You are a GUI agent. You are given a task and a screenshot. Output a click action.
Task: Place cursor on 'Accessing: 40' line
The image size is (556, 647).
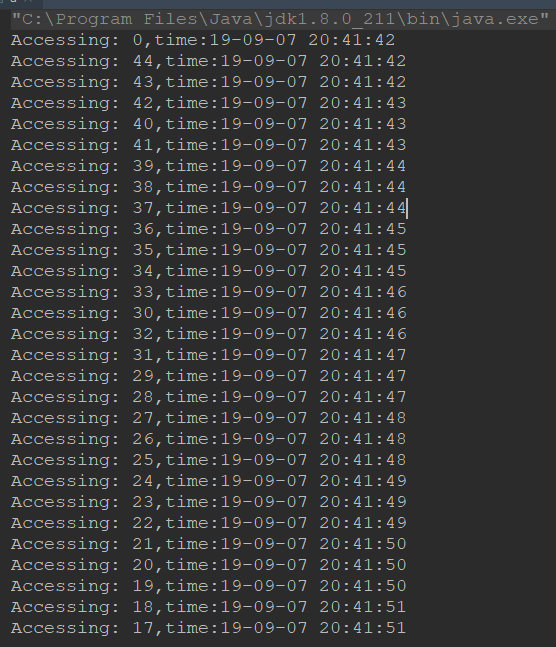click(x=208, y=124)
